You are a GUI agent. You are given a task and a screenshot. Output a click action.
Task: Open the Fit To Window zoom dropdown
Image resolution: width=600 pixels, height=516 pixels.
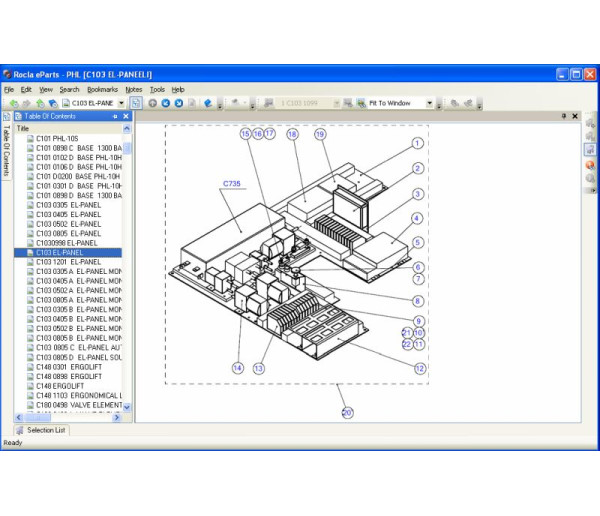[430, 102]
